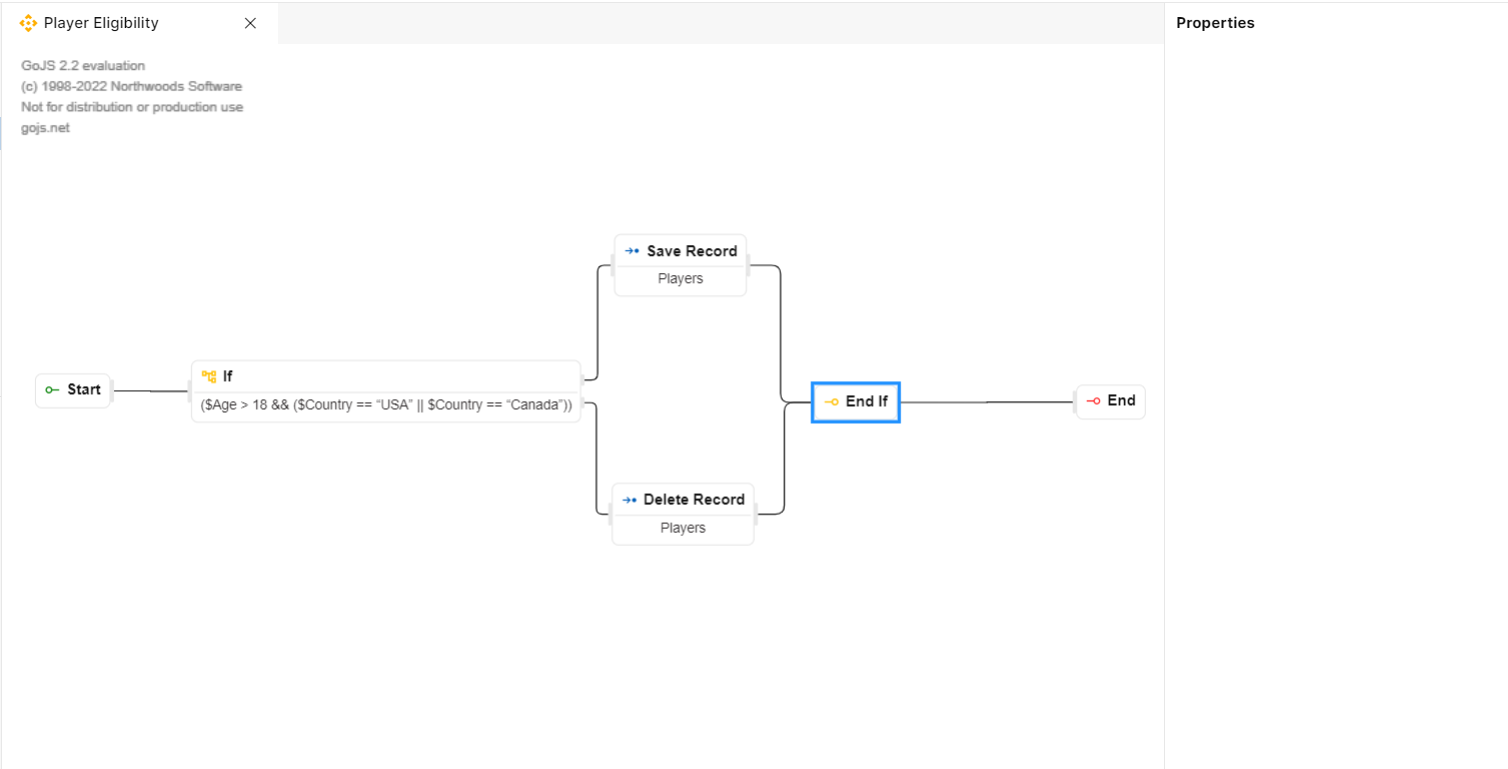
Task: Click Players under Save Record
Action: (680, 279)
